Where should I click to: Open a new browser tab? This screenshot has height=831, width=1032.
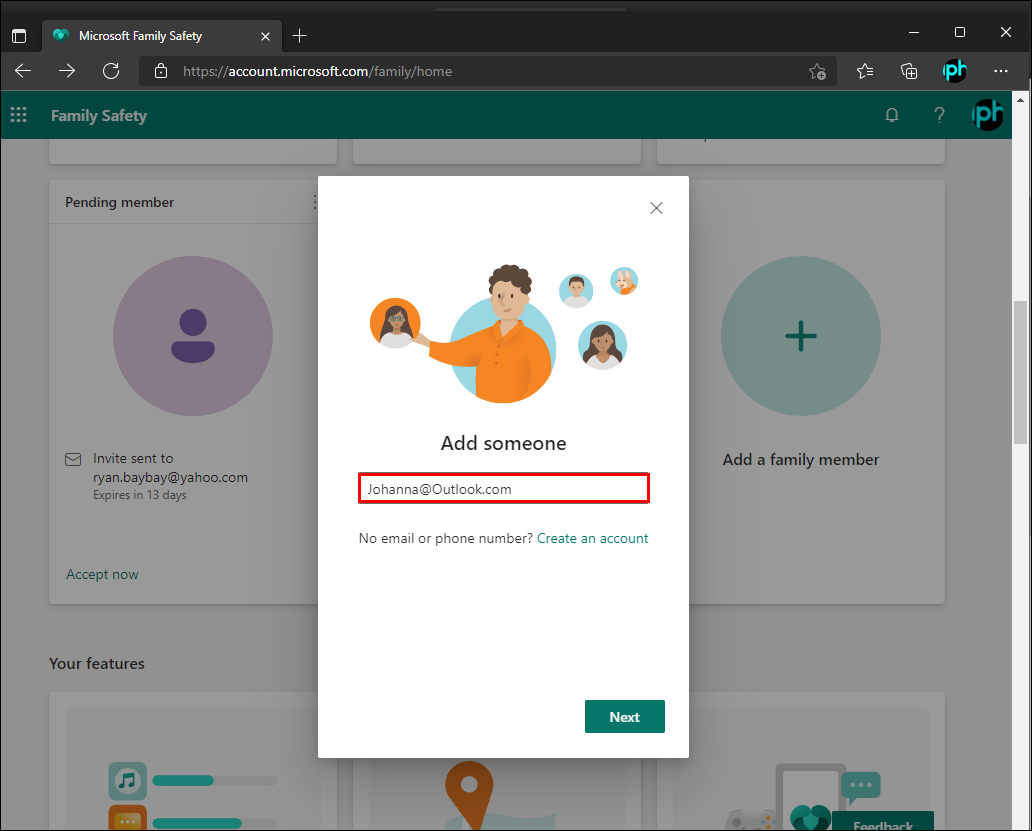coord(299,36)
